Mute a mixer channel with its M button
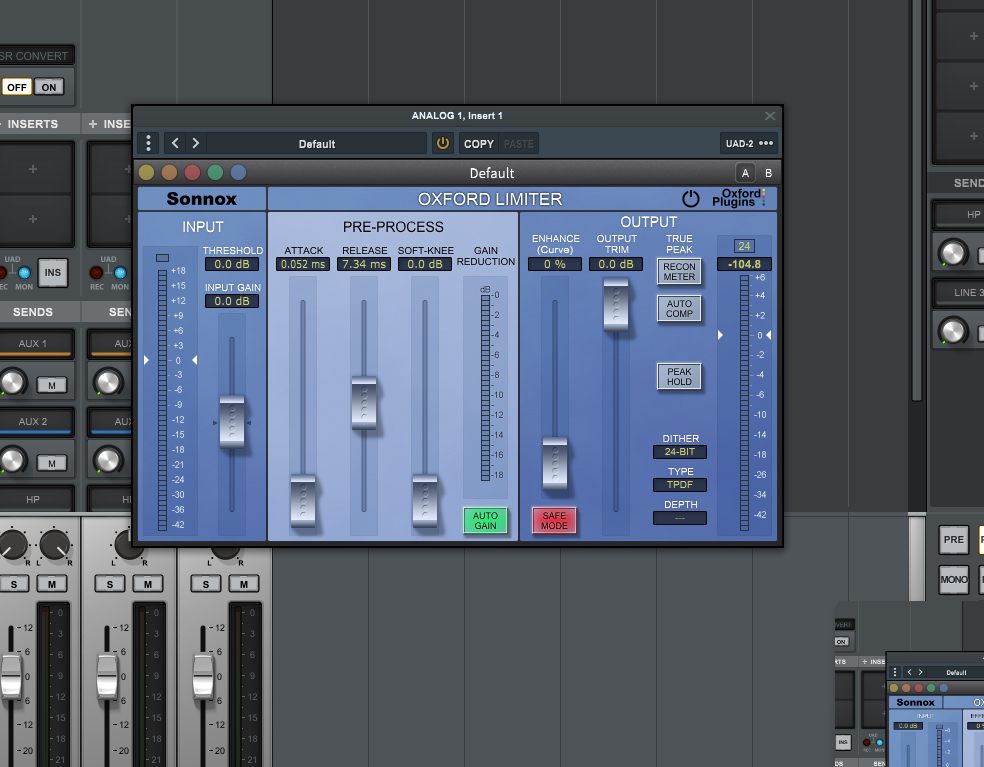Image resolution: width=984 pixels, height=767 pixels. tap(52, 584)
